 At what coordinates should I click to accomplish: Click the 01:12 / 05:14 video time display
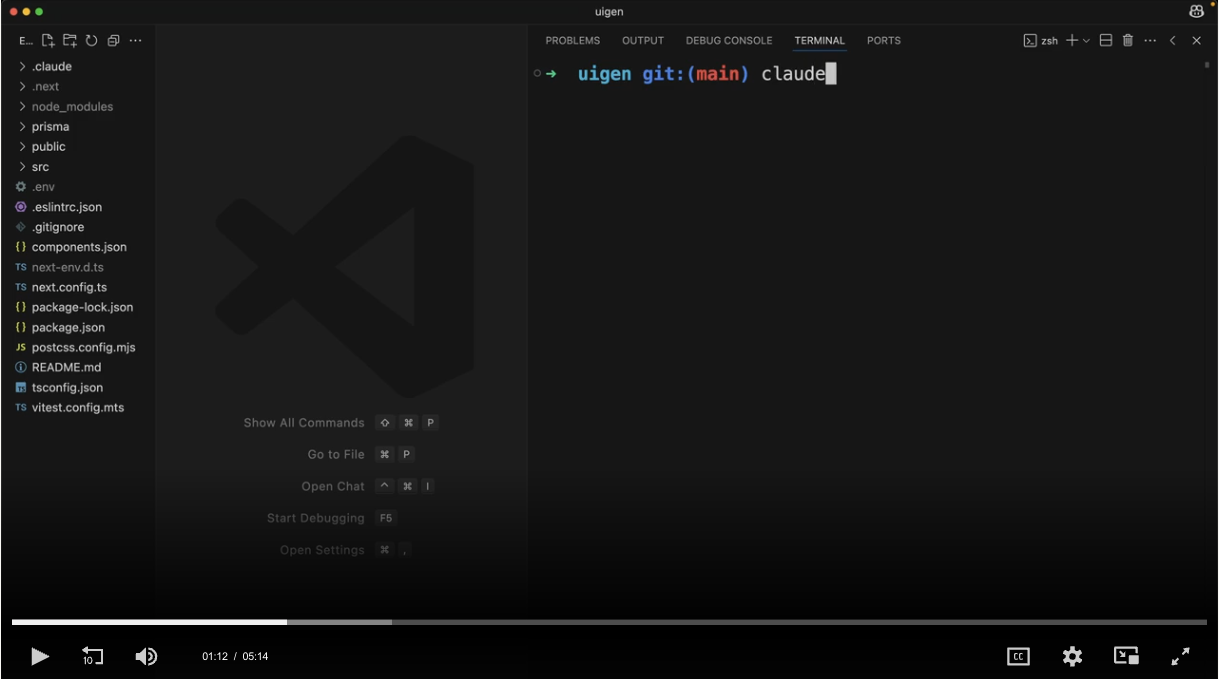pos(235,656)
